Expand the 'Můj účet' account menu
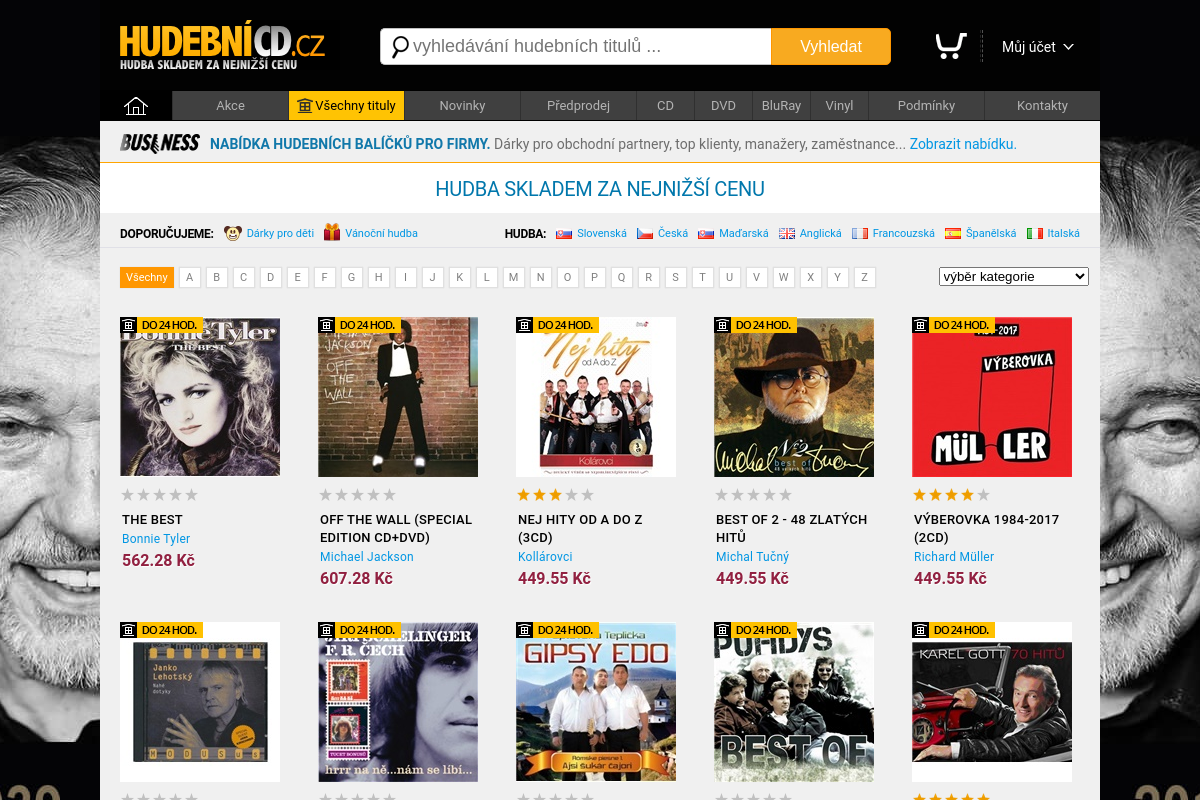1200x800 pixels. 1038,47
